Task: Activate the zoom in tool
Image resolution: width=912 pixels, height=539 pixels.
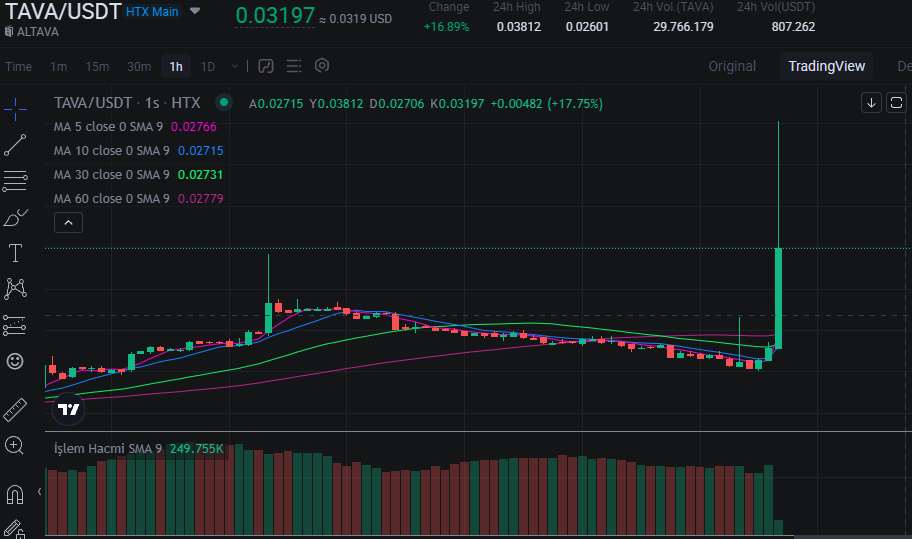Action: (x=15, y=445)
